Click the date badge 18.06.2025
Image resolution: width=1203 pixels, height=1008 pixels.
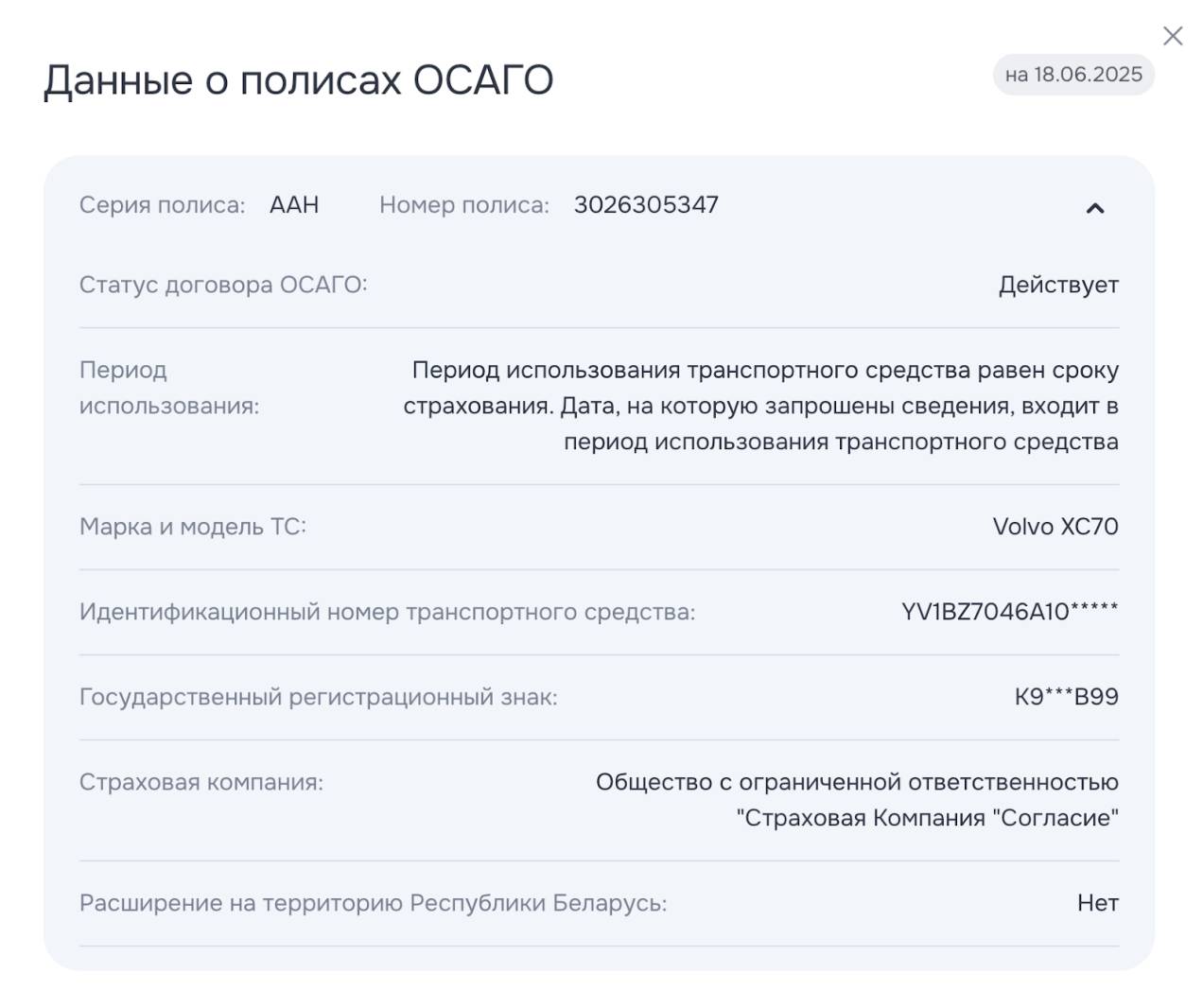coord(1073,75)
